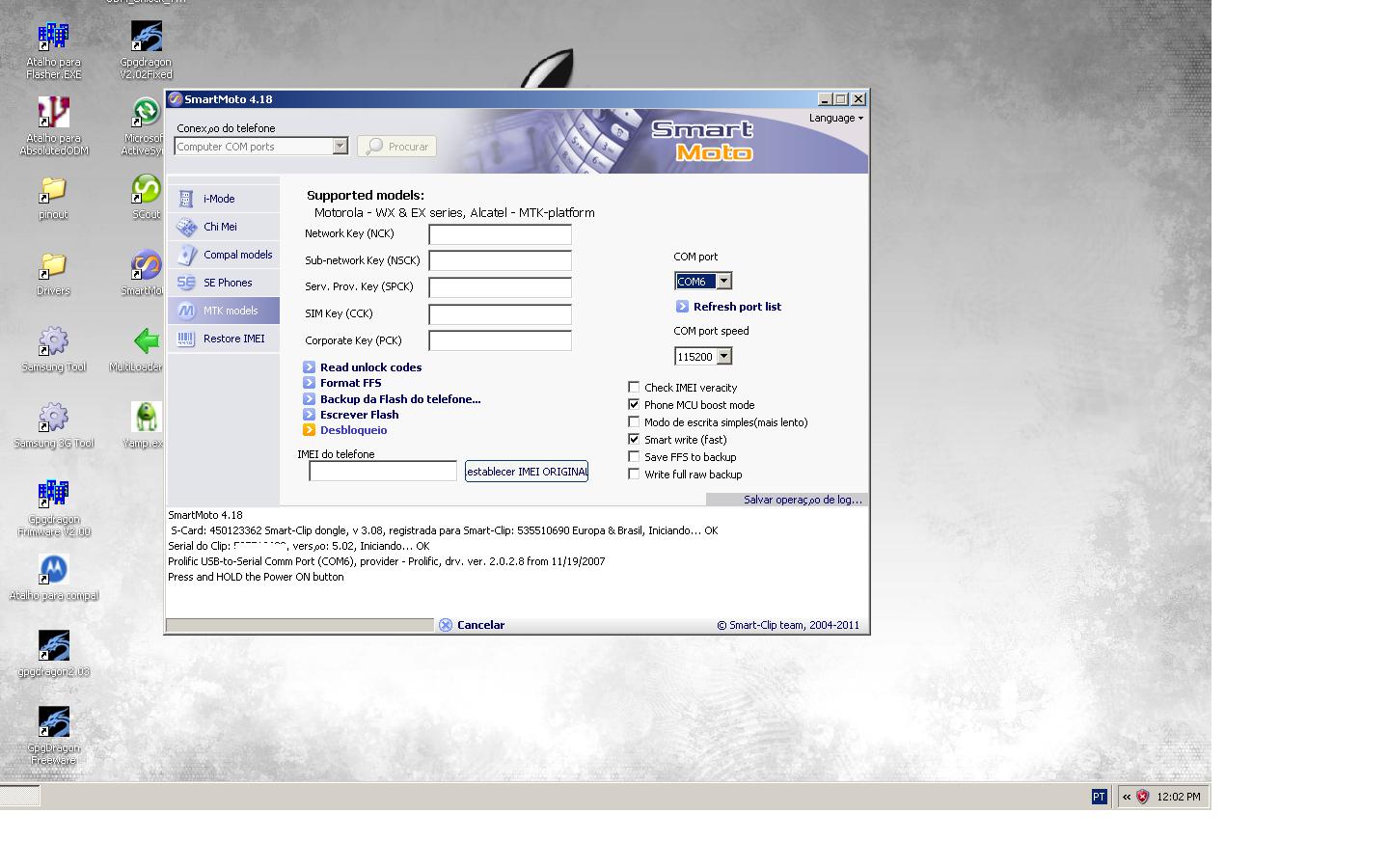Select the SE Phones sidebar icon
Image resolution: width=1389 pixels, height=868 pixels.
point(186,283)
